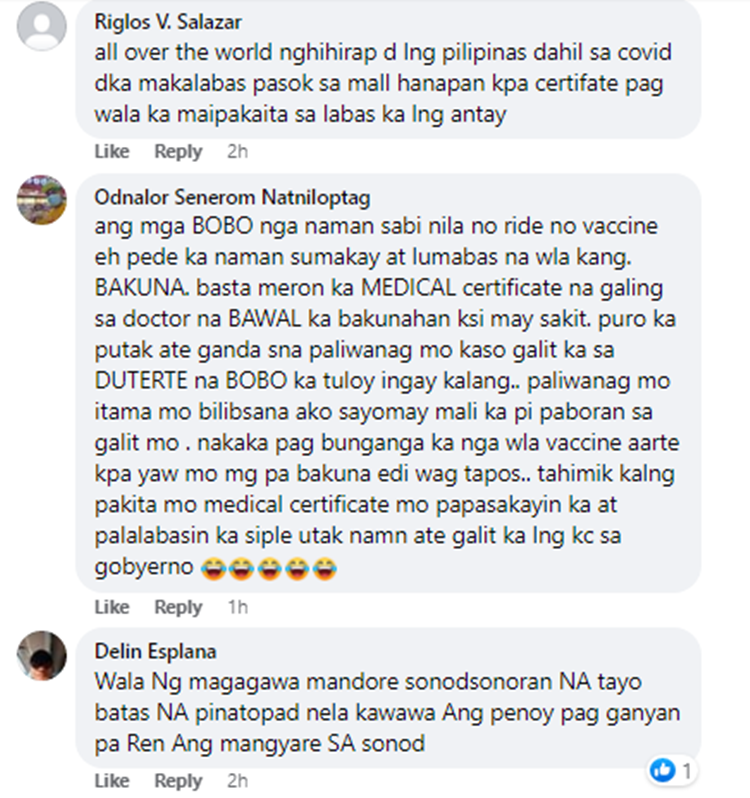The width and height of the screenshot is (750, 798).
Task: Select the laughing emoji row in Odnalor's comment
Action: 269,568
